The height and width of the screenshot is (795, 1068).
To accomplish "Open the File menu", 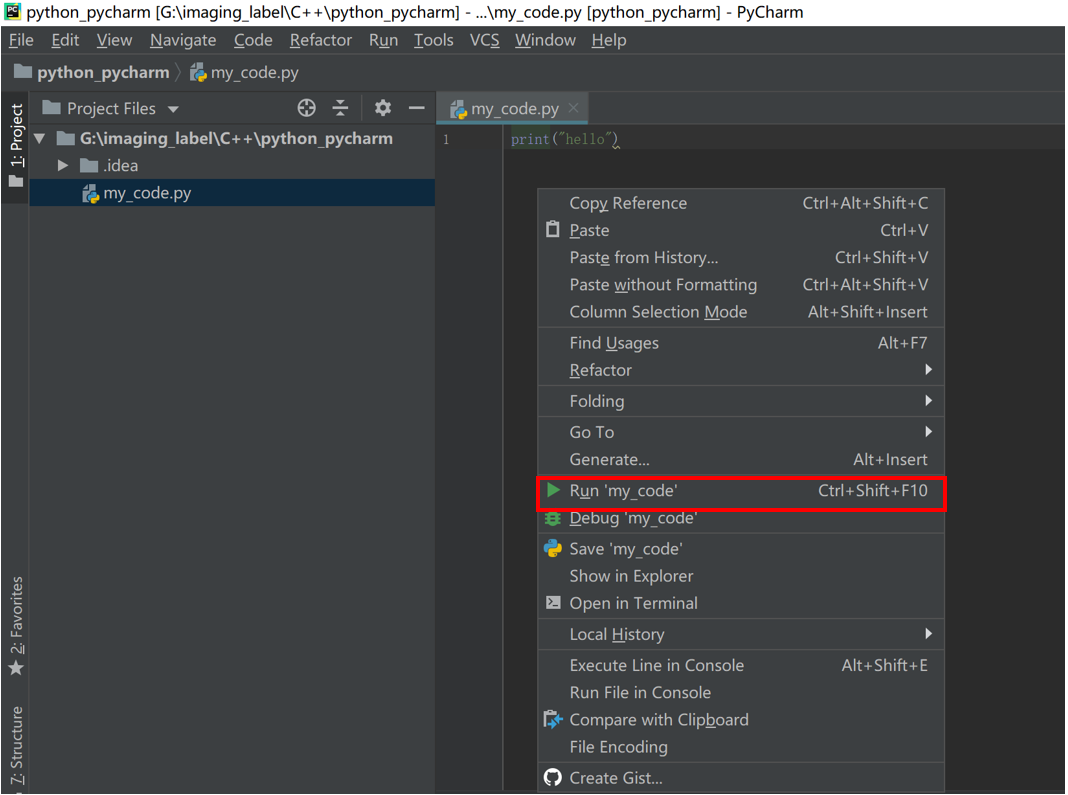I will 21,40.
